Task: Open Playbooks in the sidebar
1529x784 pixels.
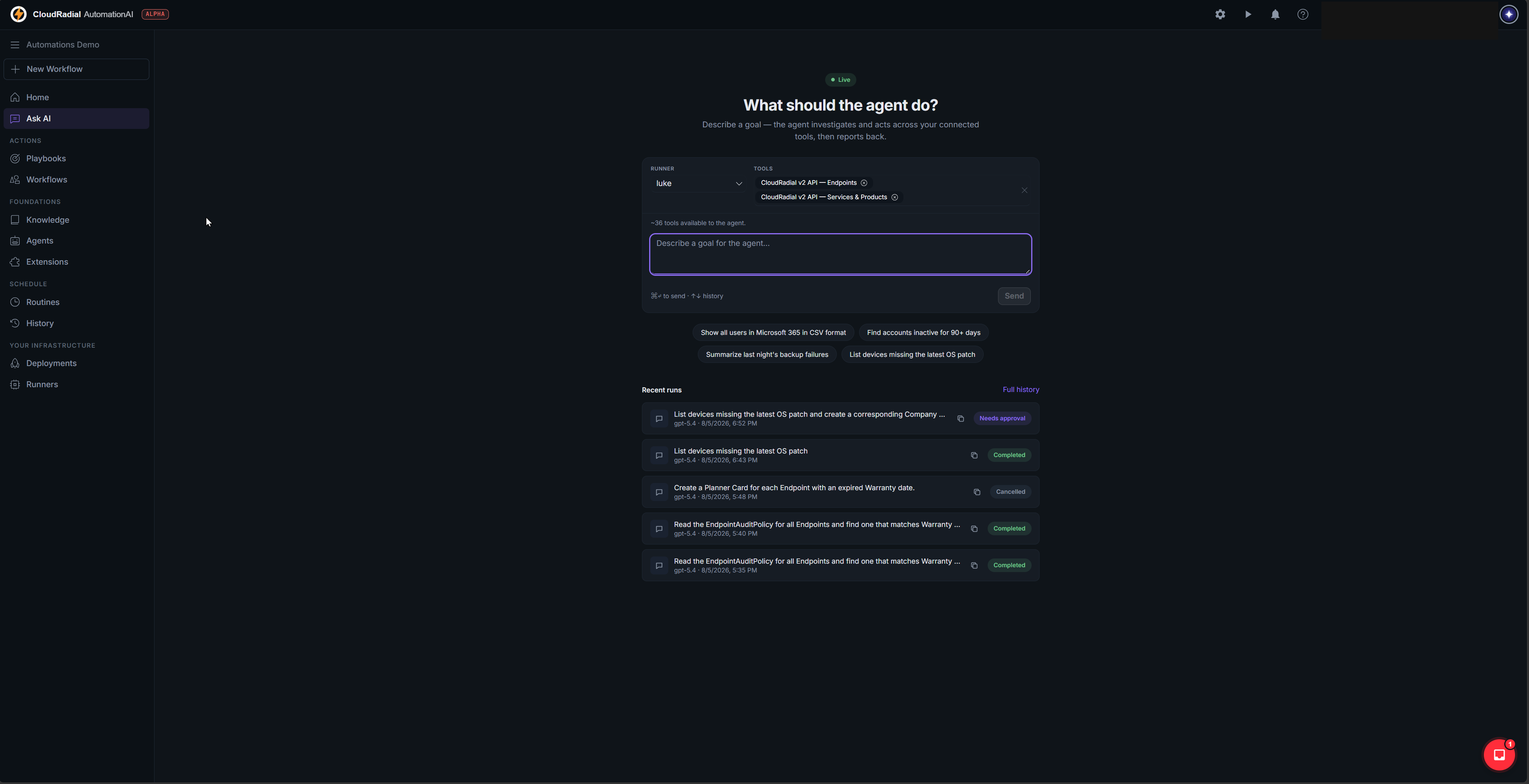Action: point(76,158)
